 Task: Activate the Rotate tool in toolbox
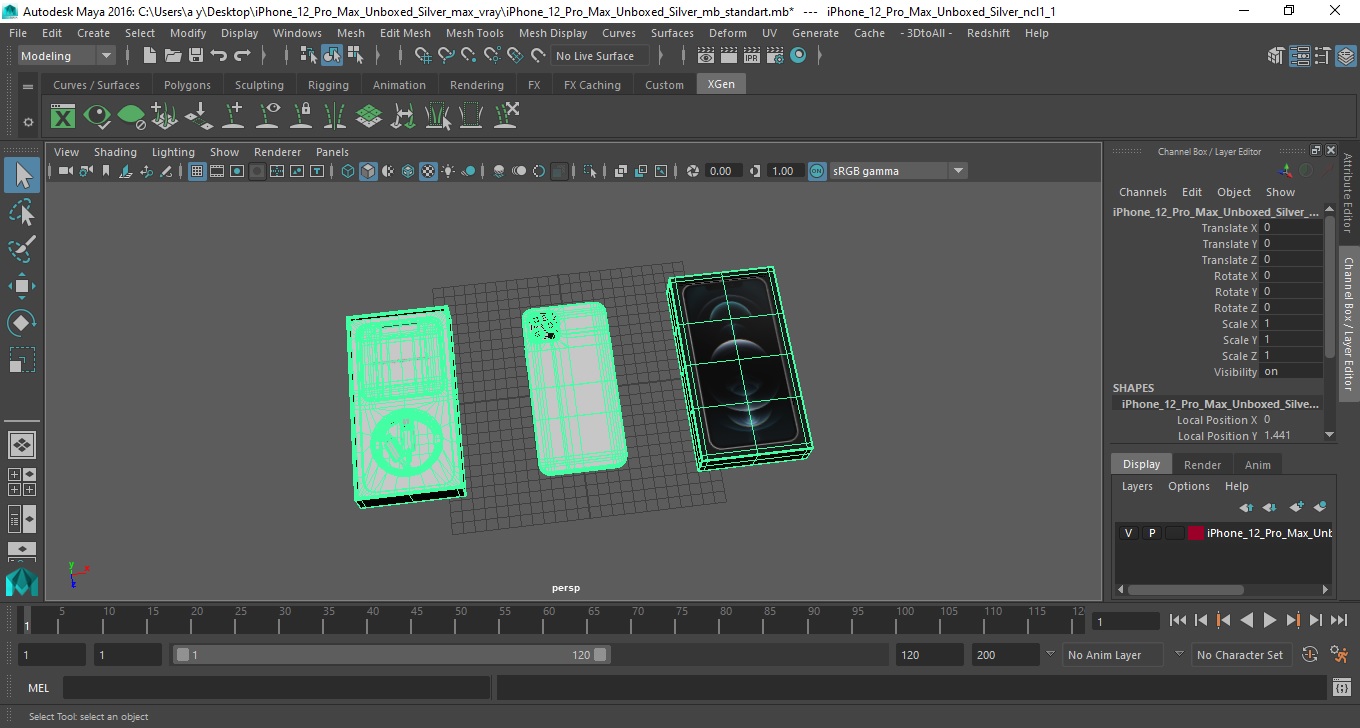pos(22,322)
